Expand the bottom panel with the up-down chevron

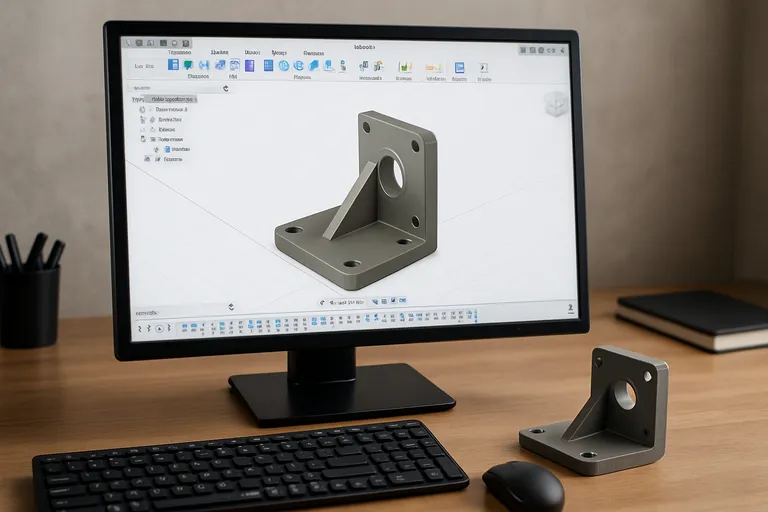[x=231, y=307]
